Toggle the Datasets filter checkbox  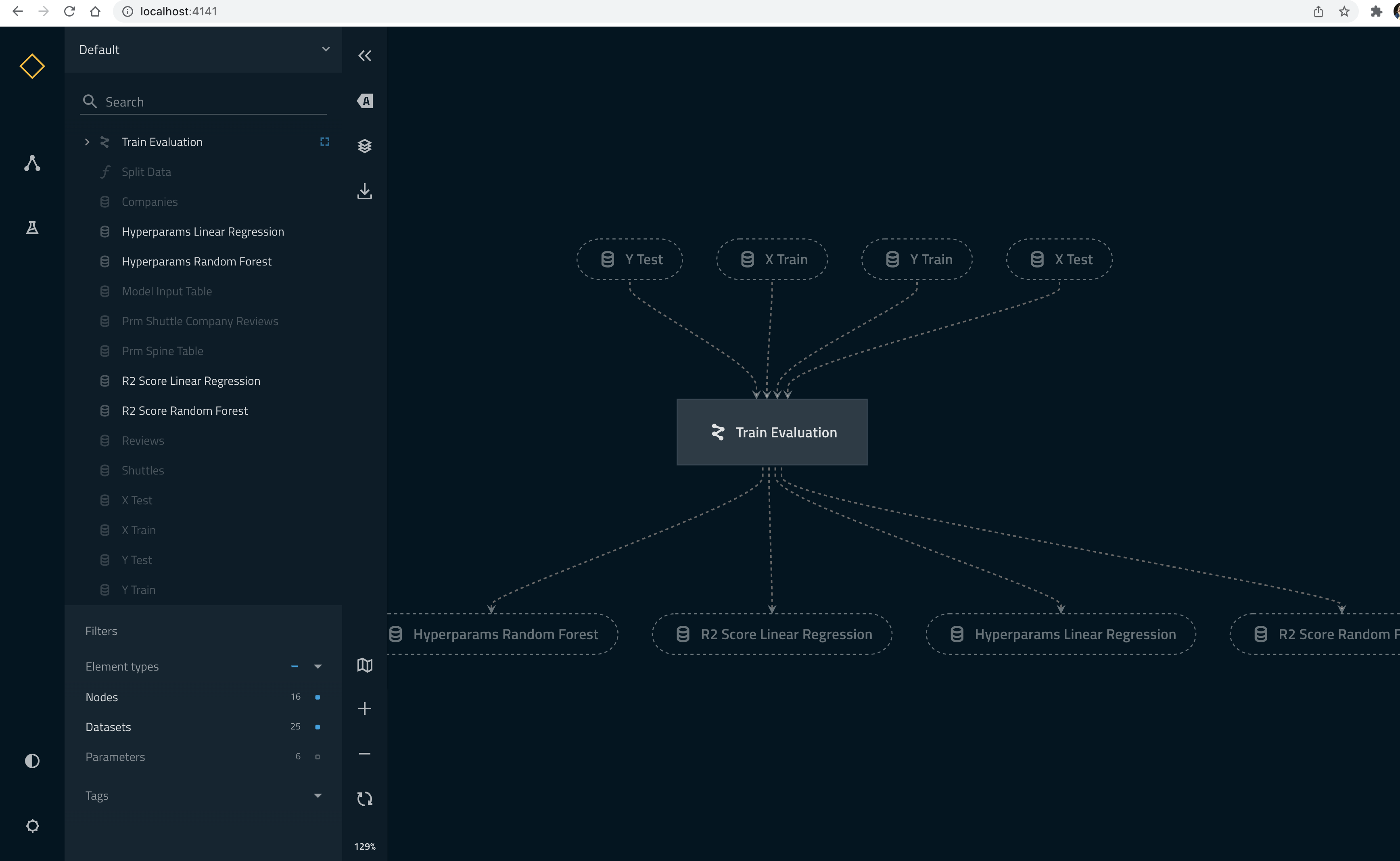[x=318, y=727]
